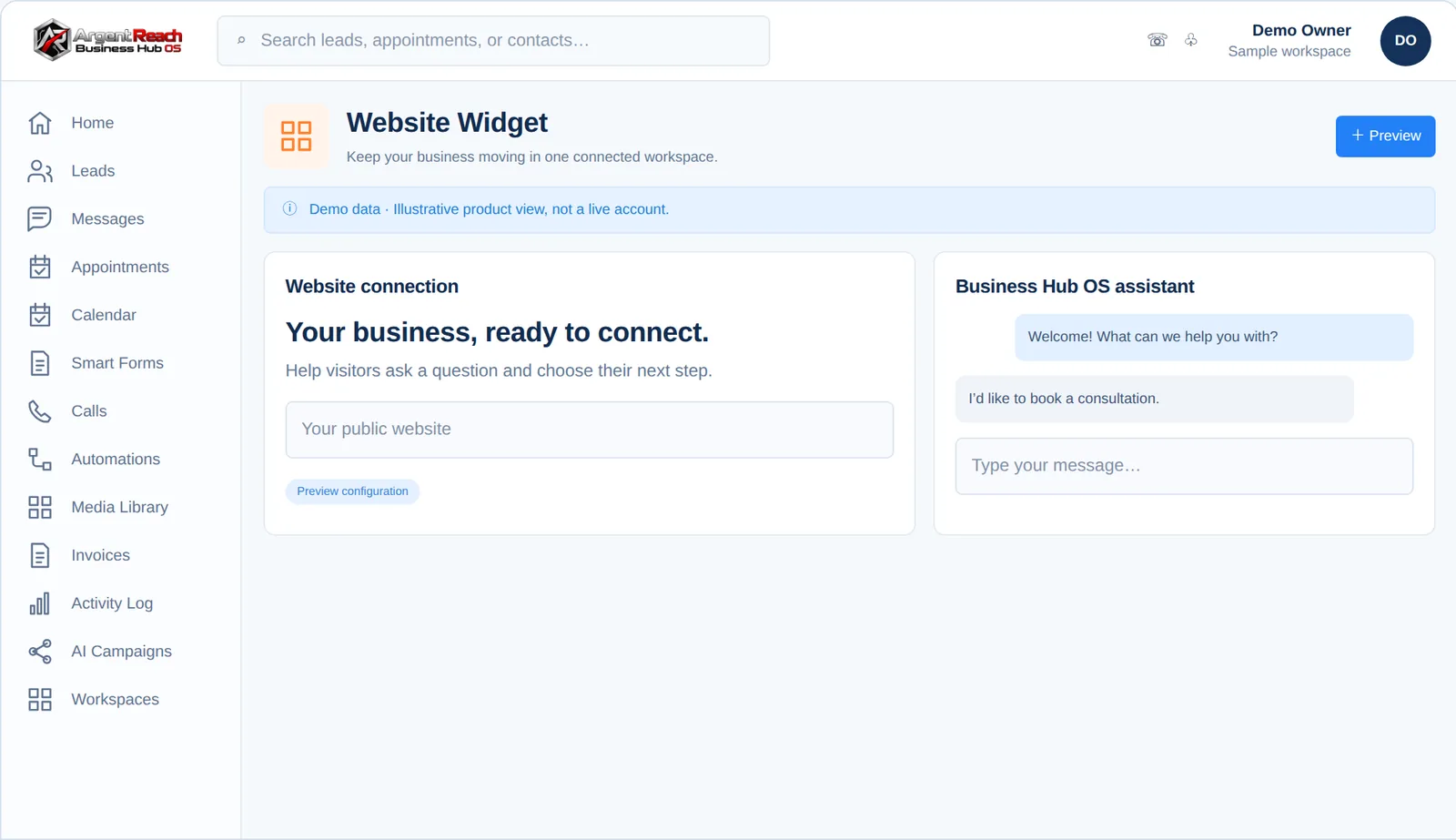The height and width of the screenshot is (840, 1456).
Task: Open AI Campaigns via the share-nodes icon
Action: tap(40, 652)
